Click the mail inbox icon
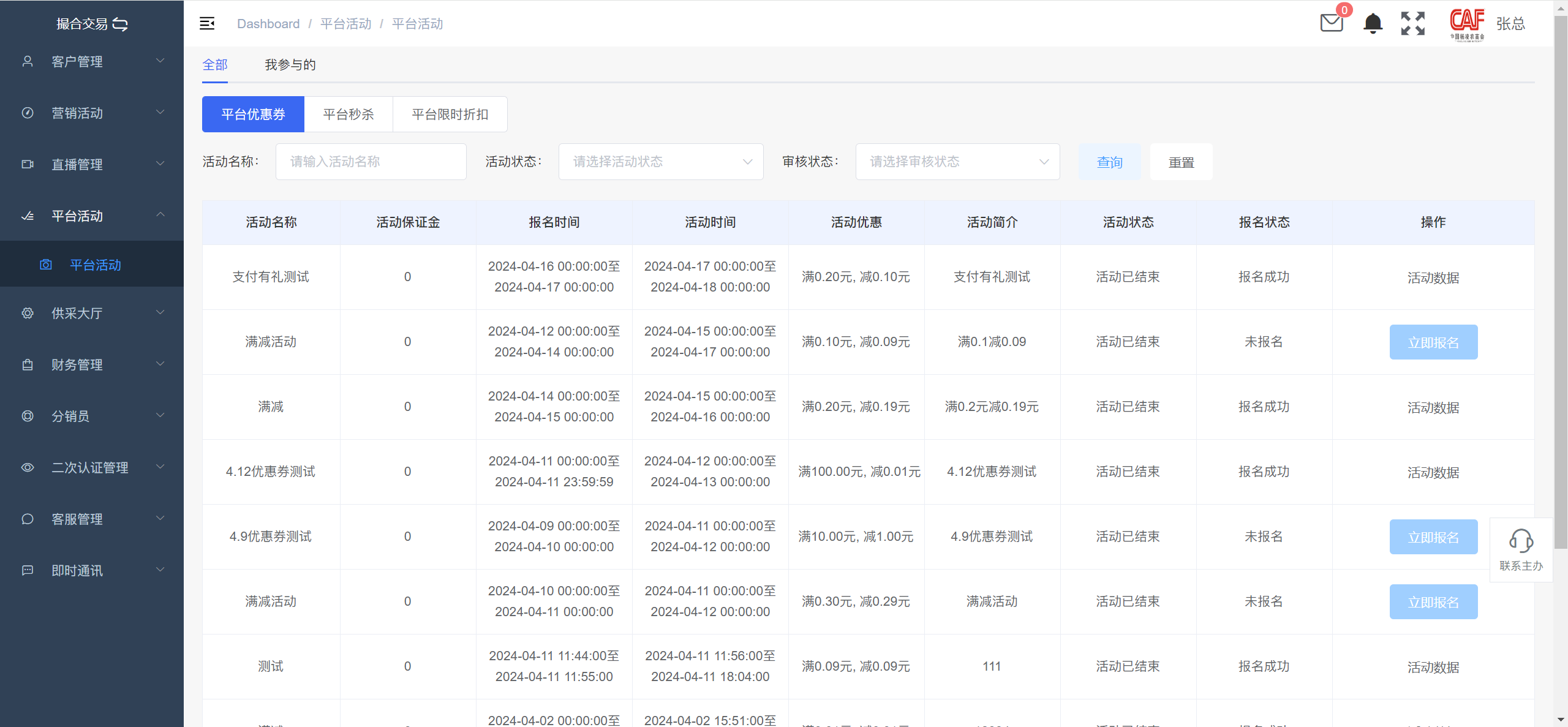The height and width of the screenshot is (727, 1568). pyautogui.click(x=1332, y=23)
